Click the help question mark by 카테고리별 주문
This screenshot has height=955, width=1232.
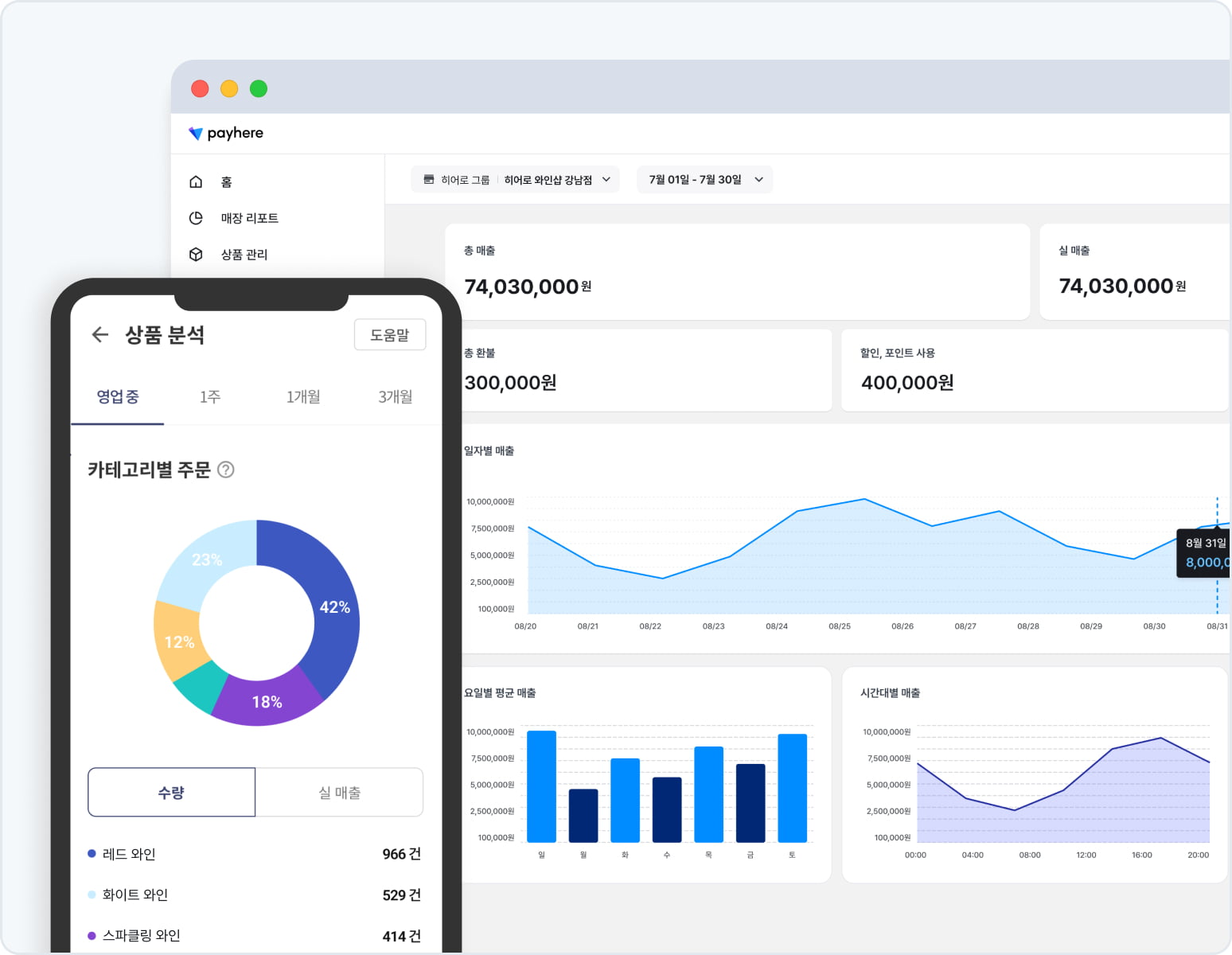tap(226, 470)
